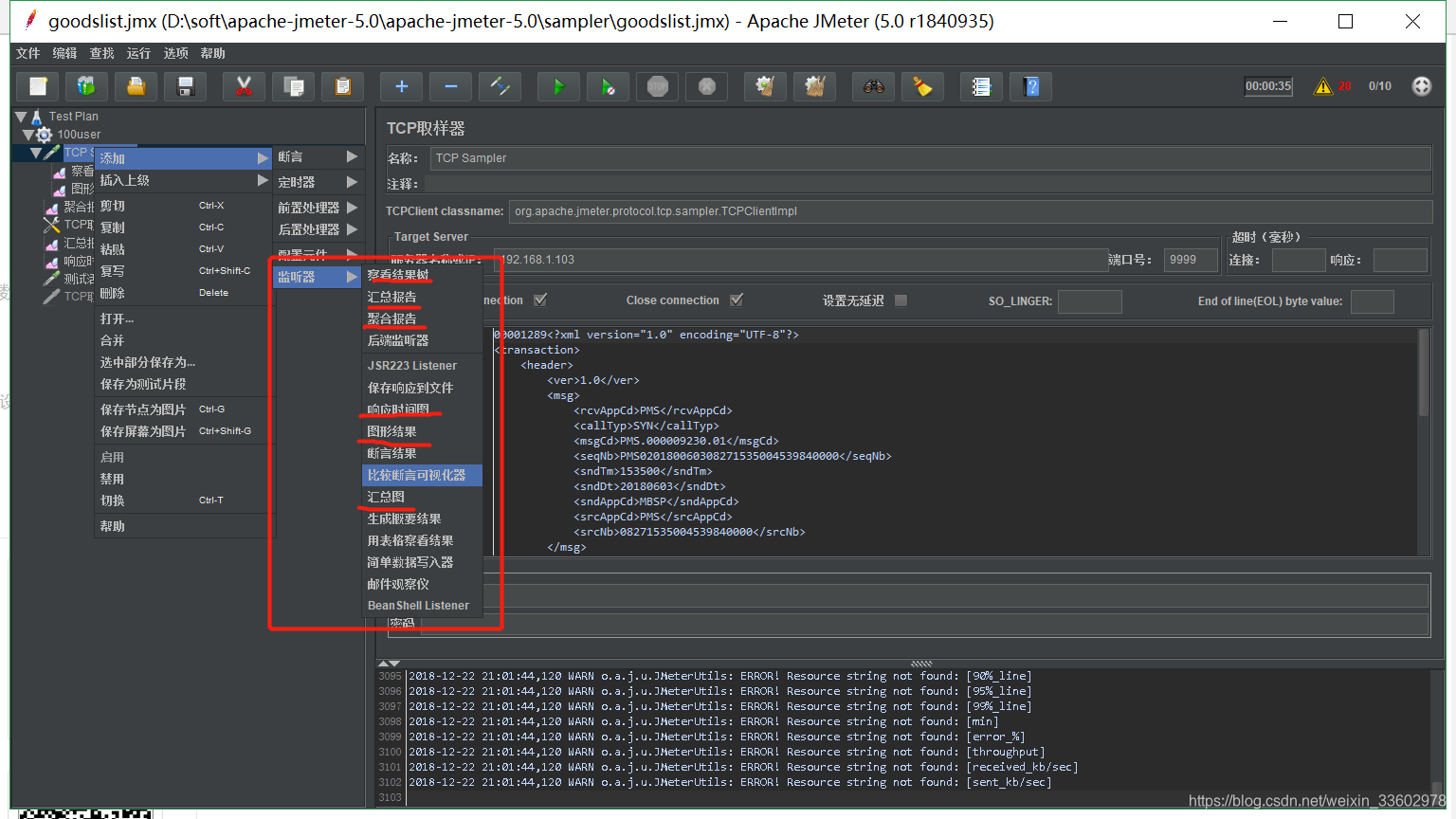Select 图形结果 listener
Screen dimensions: 1456x819
coord(422,431)
